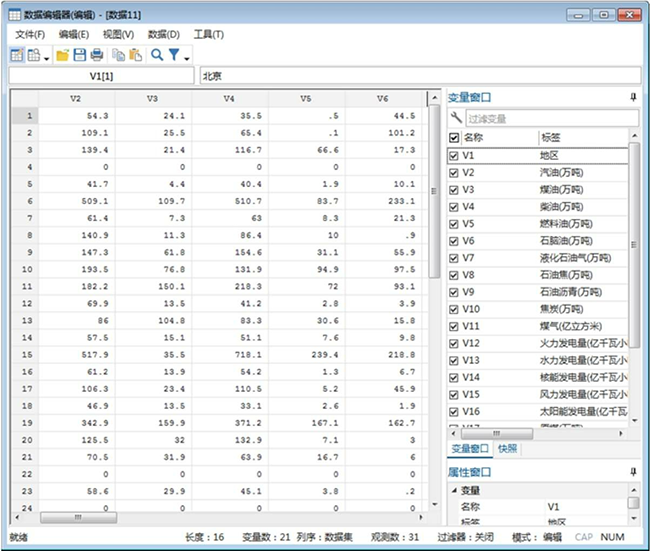
Task: Toggle the select-all checkbox next to 名称
Action: (454, 138)
